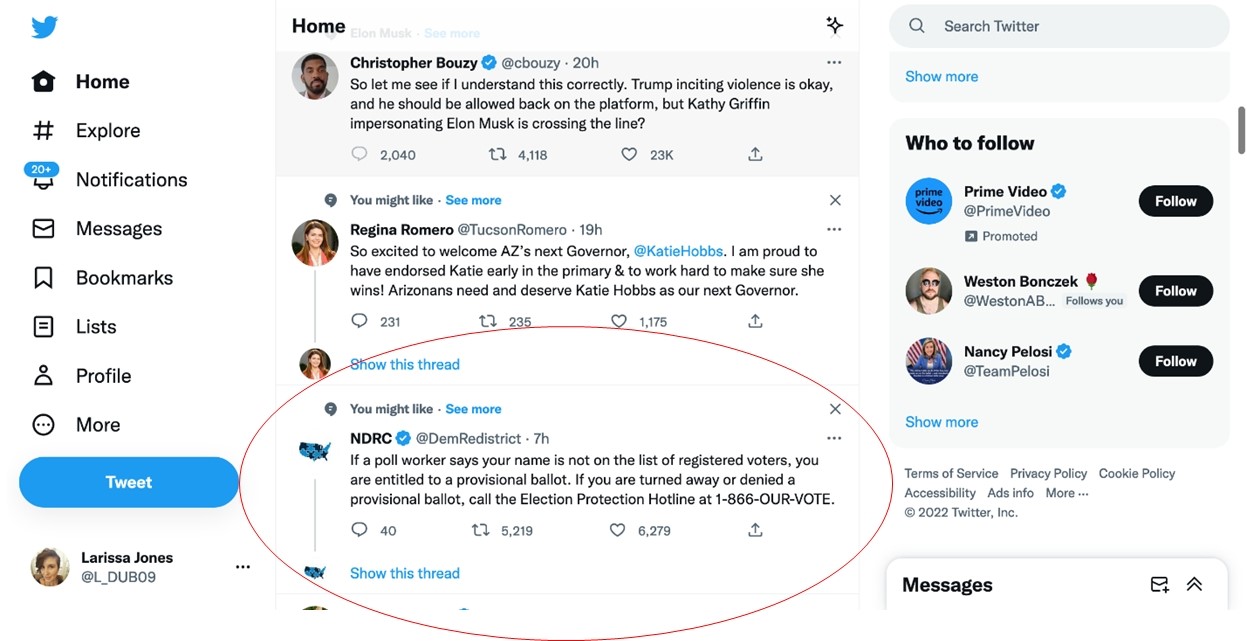Reply to Regina Romero's tweet
The height and width of the screenshot is (641, 1247).
(x=360, y=321)
